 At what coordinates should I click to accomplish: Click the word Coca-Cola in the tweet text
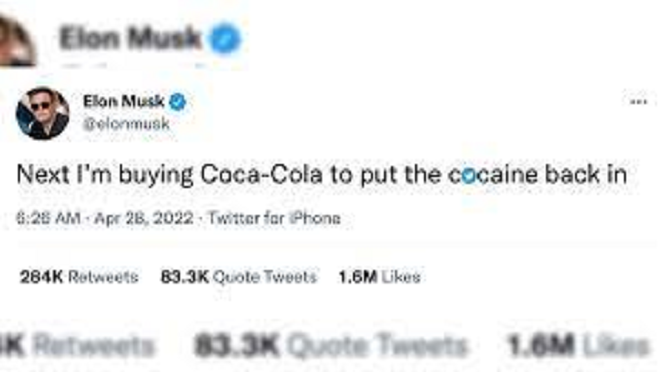tap(261, 175)
